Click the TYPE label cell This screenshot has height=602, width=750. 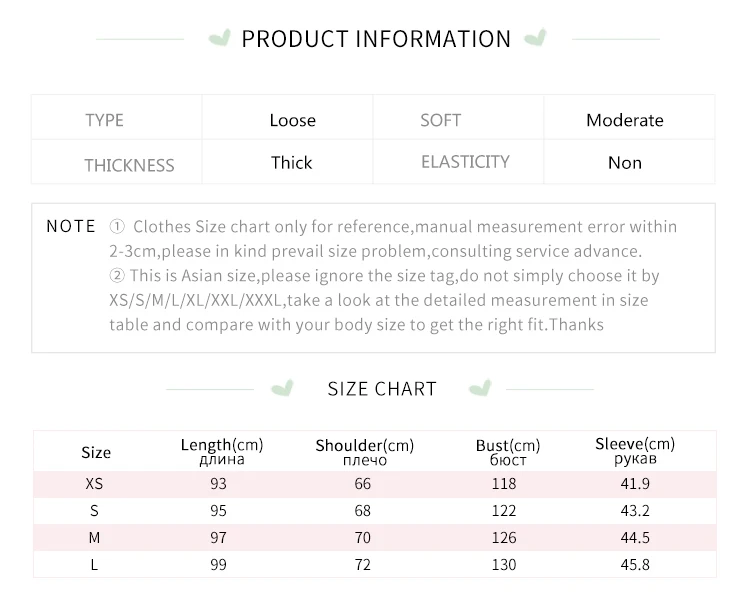[x=117, y=118]
